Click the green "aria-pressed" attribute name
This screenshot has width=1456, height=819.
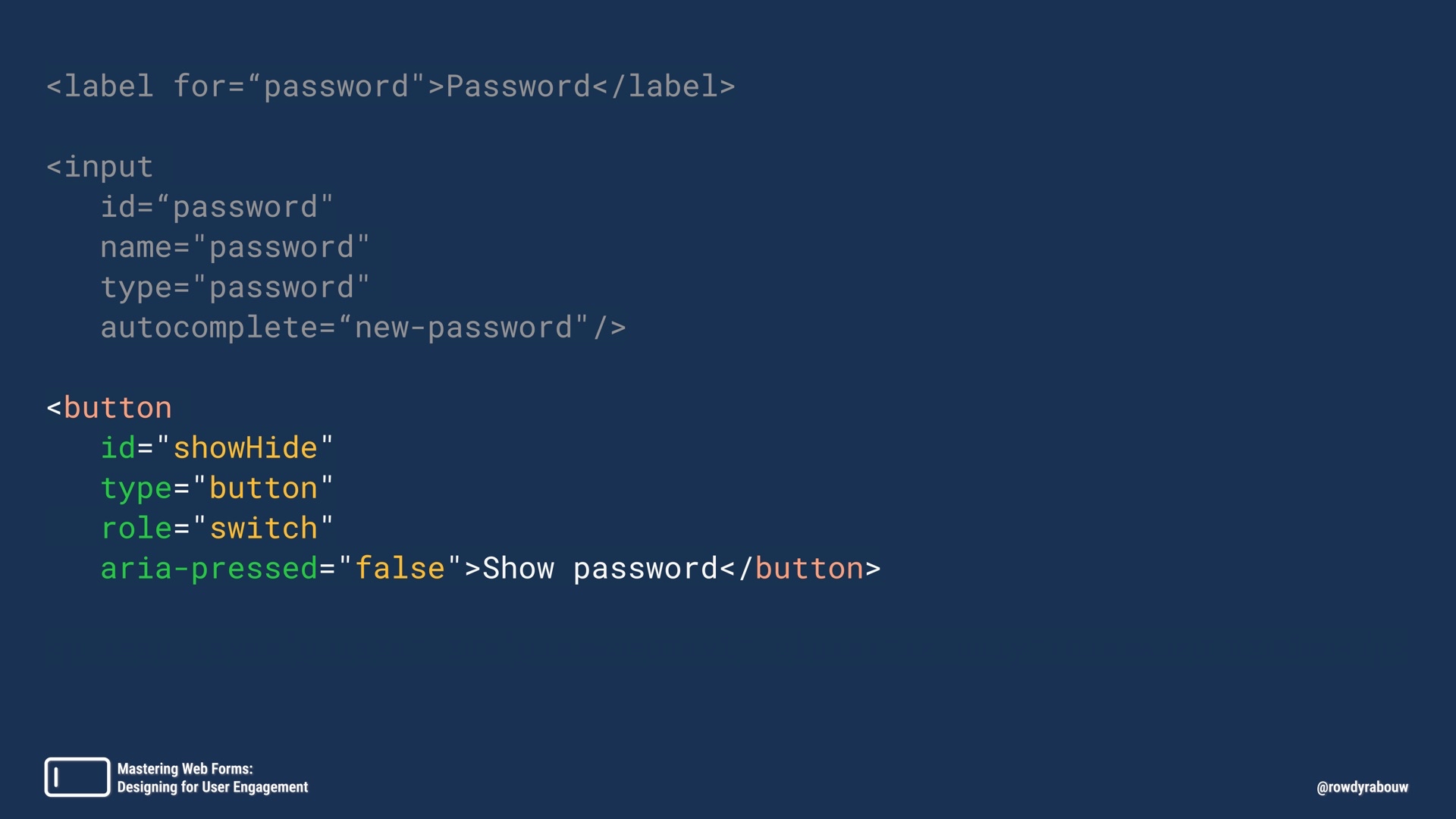click(x=209, y=569)
